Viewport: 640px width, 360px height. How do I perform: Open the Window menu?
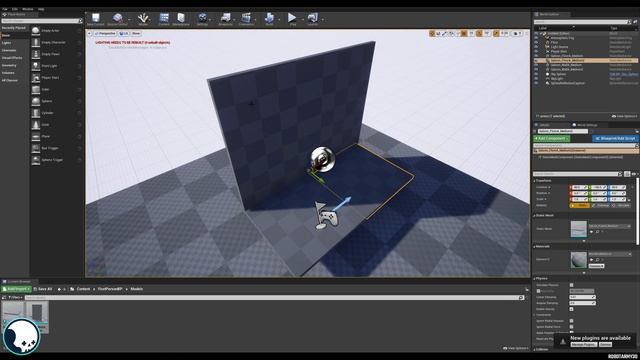[x=28, y=9]
